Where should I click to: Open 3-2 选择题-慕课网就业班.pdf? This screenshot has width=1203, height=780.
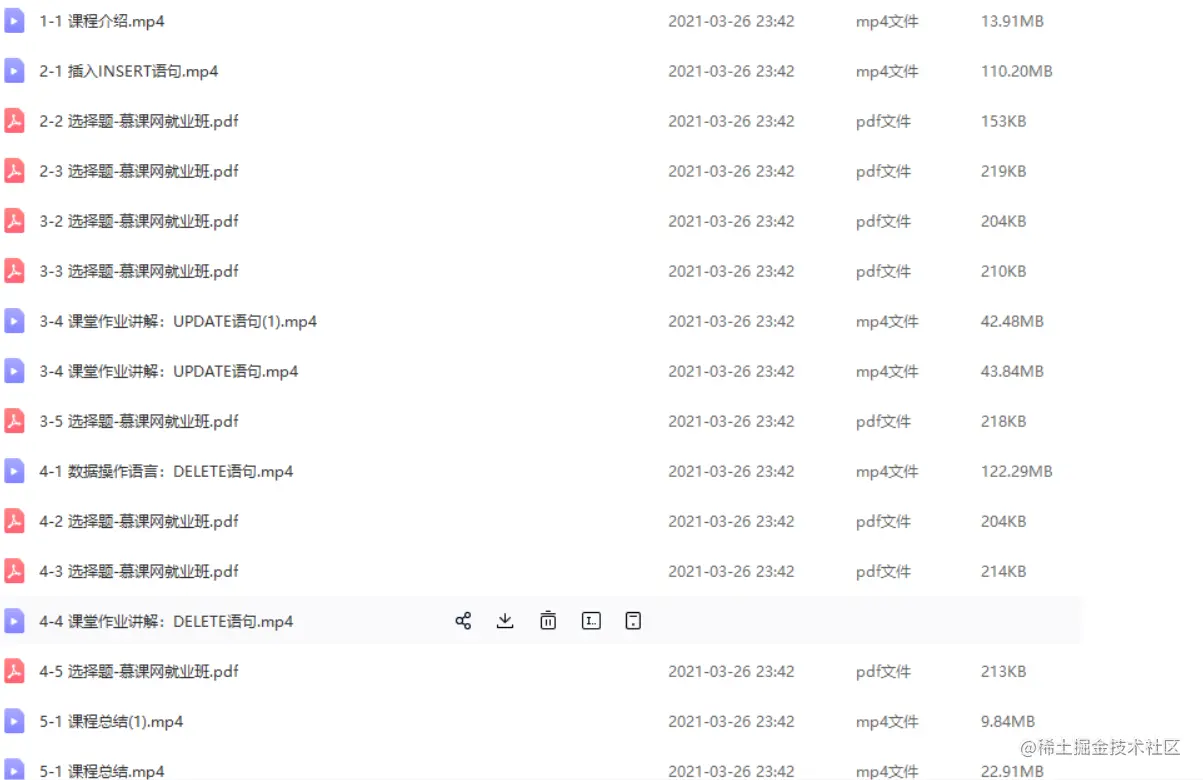coord(139,221)
